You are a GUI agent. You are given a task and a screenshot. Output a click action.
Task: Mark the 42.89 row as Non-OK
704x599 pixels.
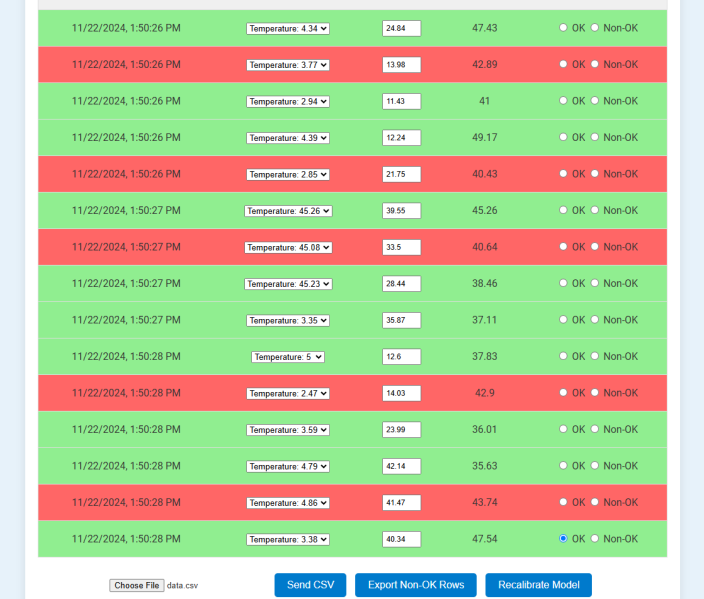pyautogui.click(x=595, y=64)
